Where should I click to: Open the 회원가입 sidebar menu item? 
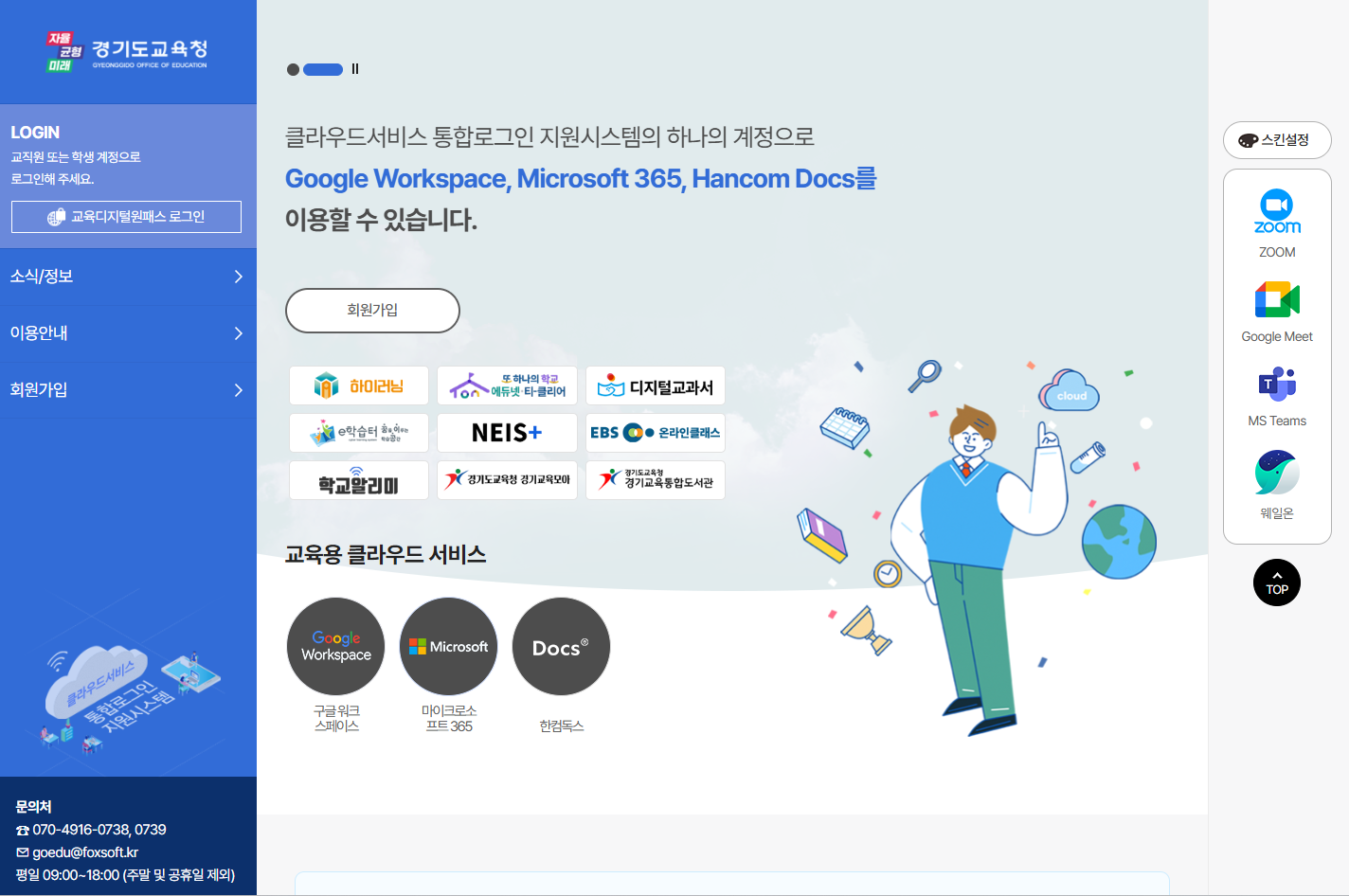128,390
